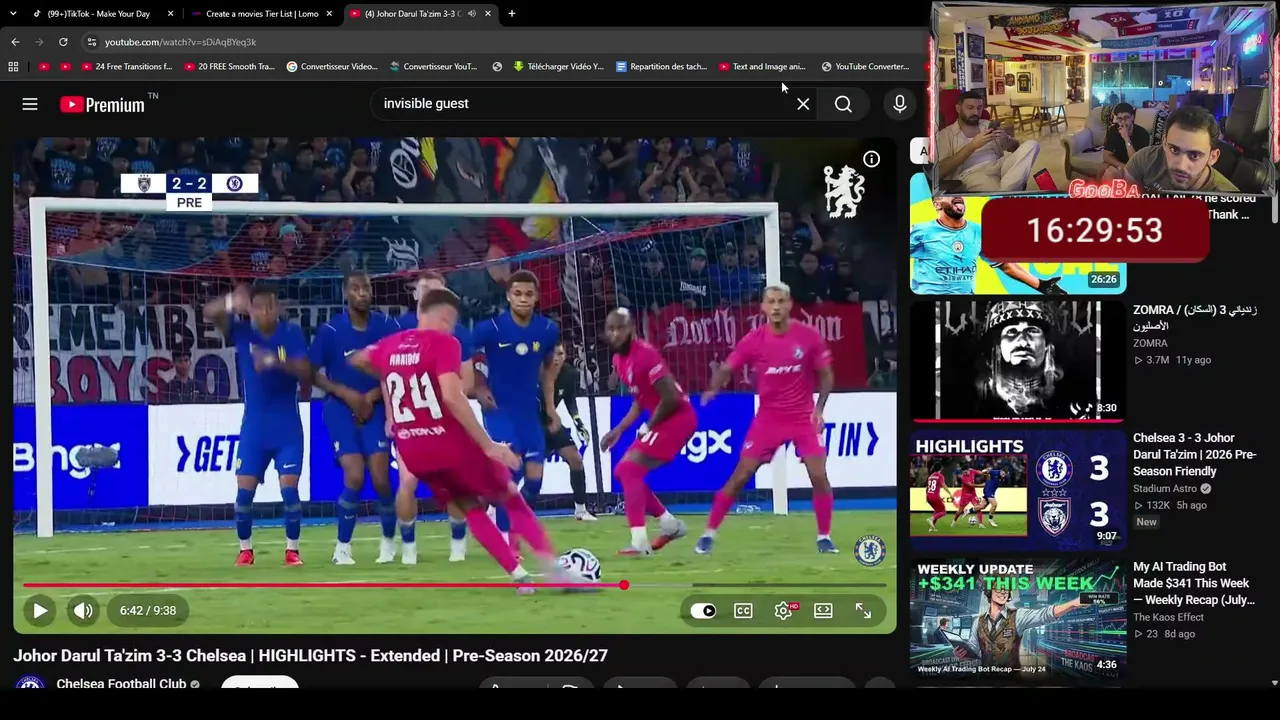
Task: Close the Johor Darul Ta'zim tab
Action: point(488,14)
